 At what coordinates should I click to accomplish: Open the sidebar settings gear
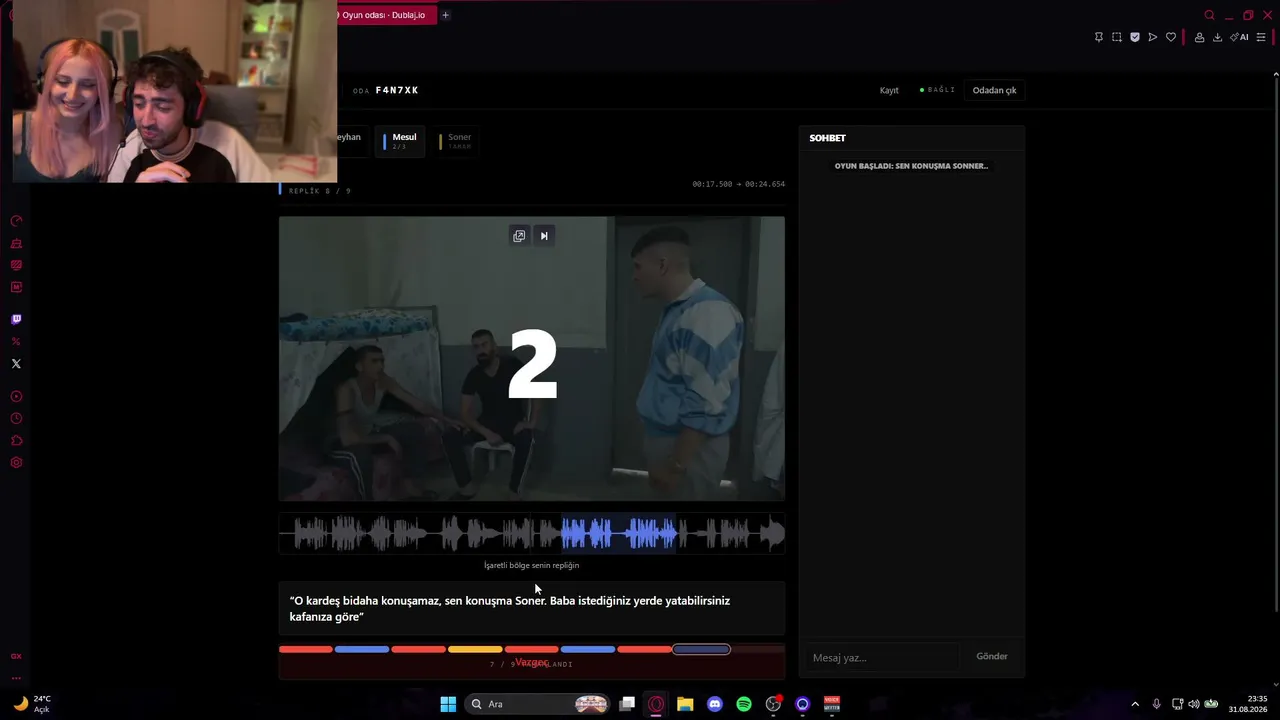pyautogui.click(x=16, y=463)
